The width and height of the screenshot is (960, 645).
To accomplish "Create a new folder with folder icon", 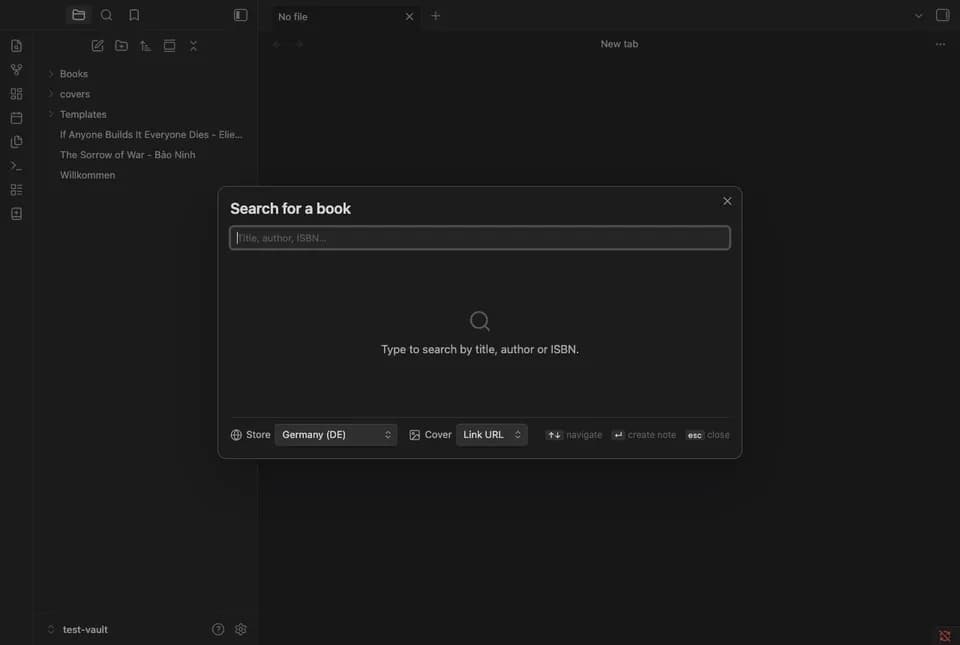I will tap(121, 46).
